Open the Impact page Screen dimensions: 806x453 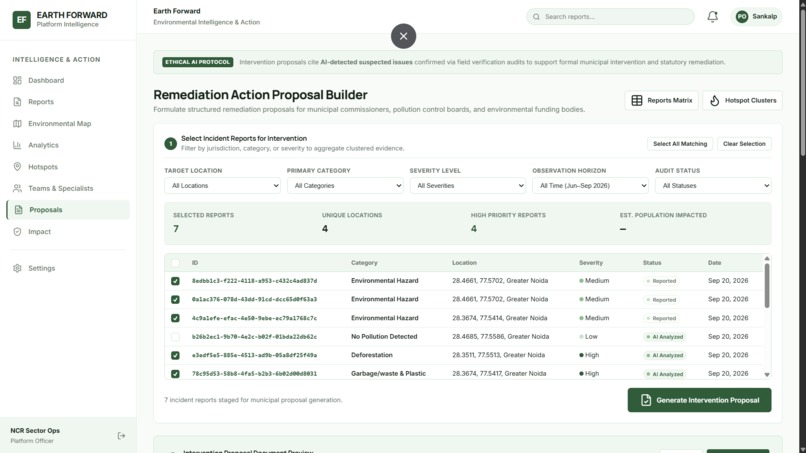click(x=68, y=231)
